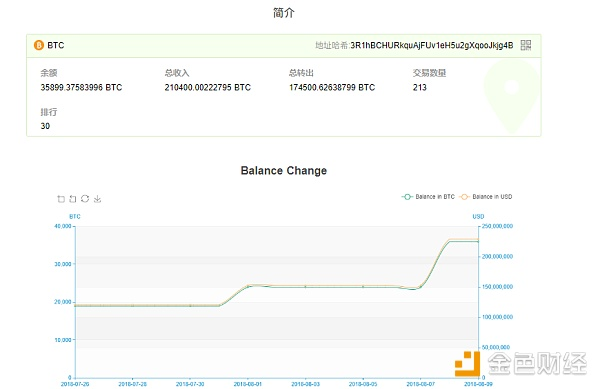Click the orange BTC coin icon

coord(39,45)
